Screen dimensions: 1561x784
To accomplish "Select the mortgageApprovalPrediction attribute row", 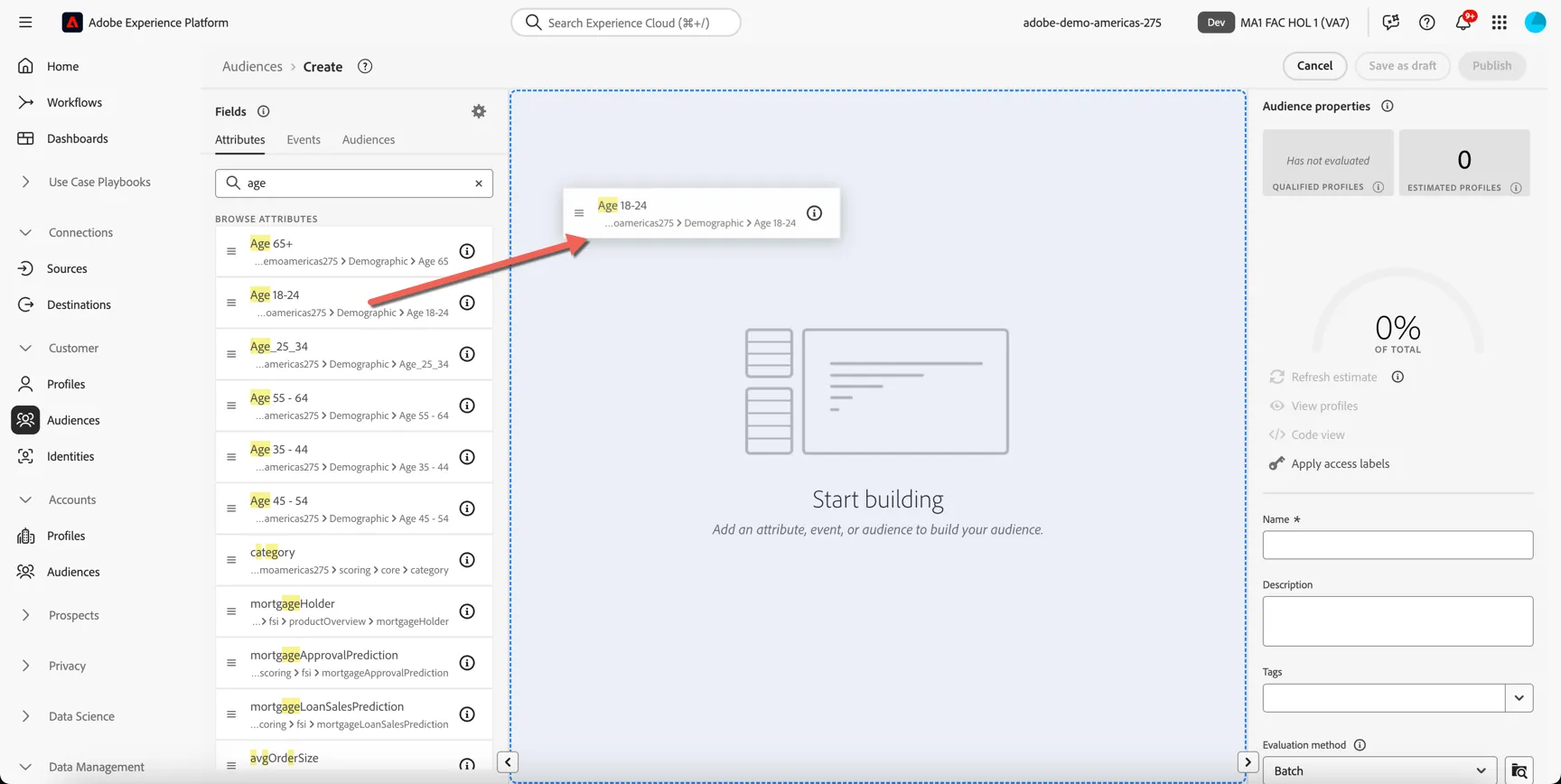I will coord(354,663).
